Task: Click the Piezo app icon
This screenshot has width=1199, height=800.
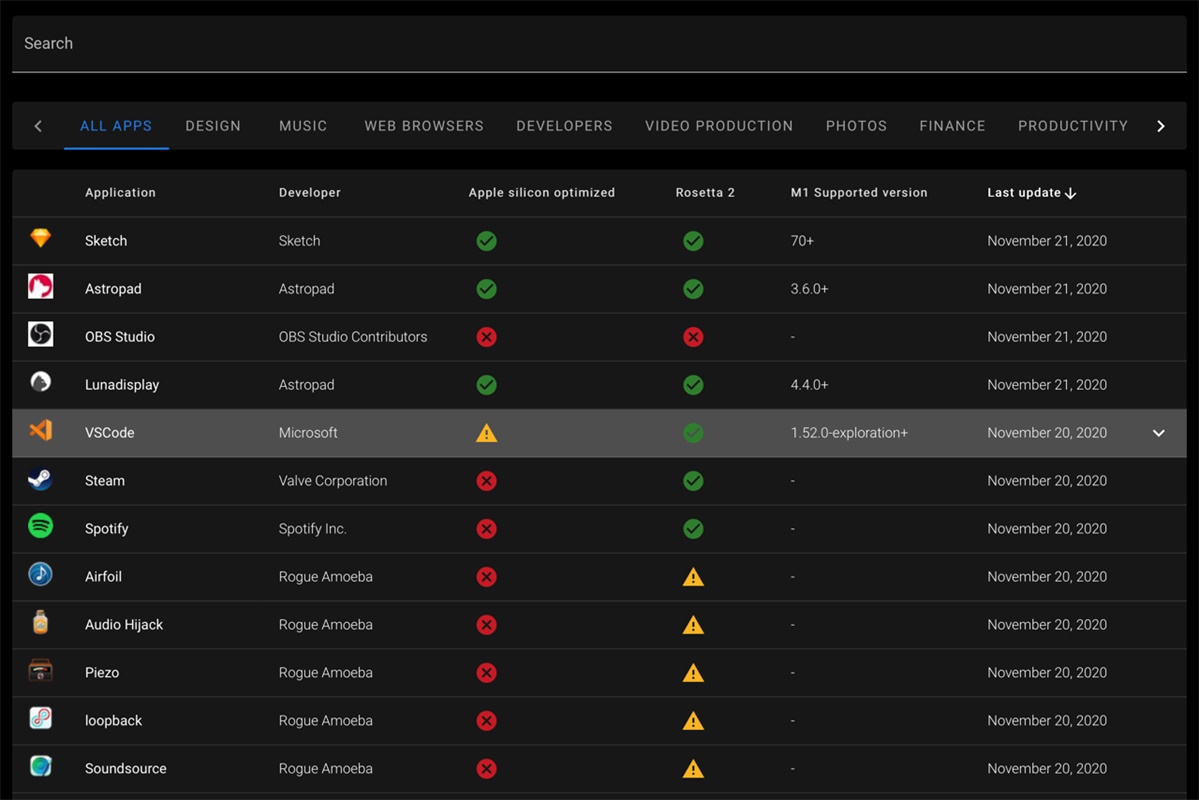Action: click(41, 670)
